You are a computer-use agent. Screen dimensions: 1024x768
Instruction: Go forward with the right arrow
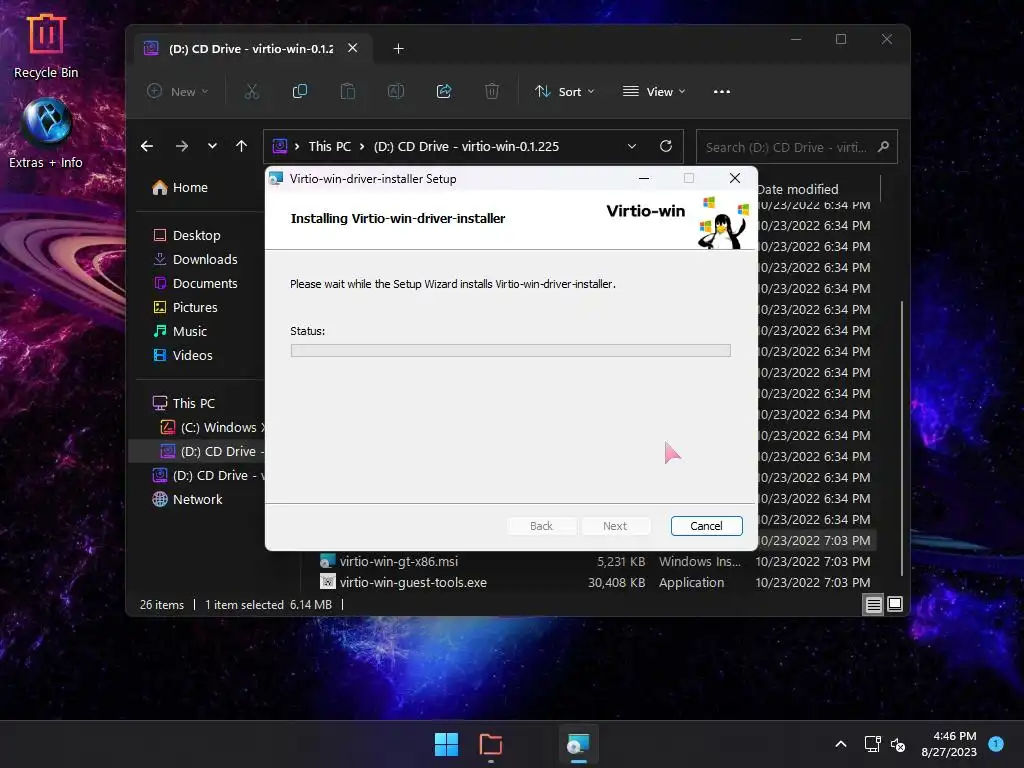pyautogui.click(x=182, y=146)
